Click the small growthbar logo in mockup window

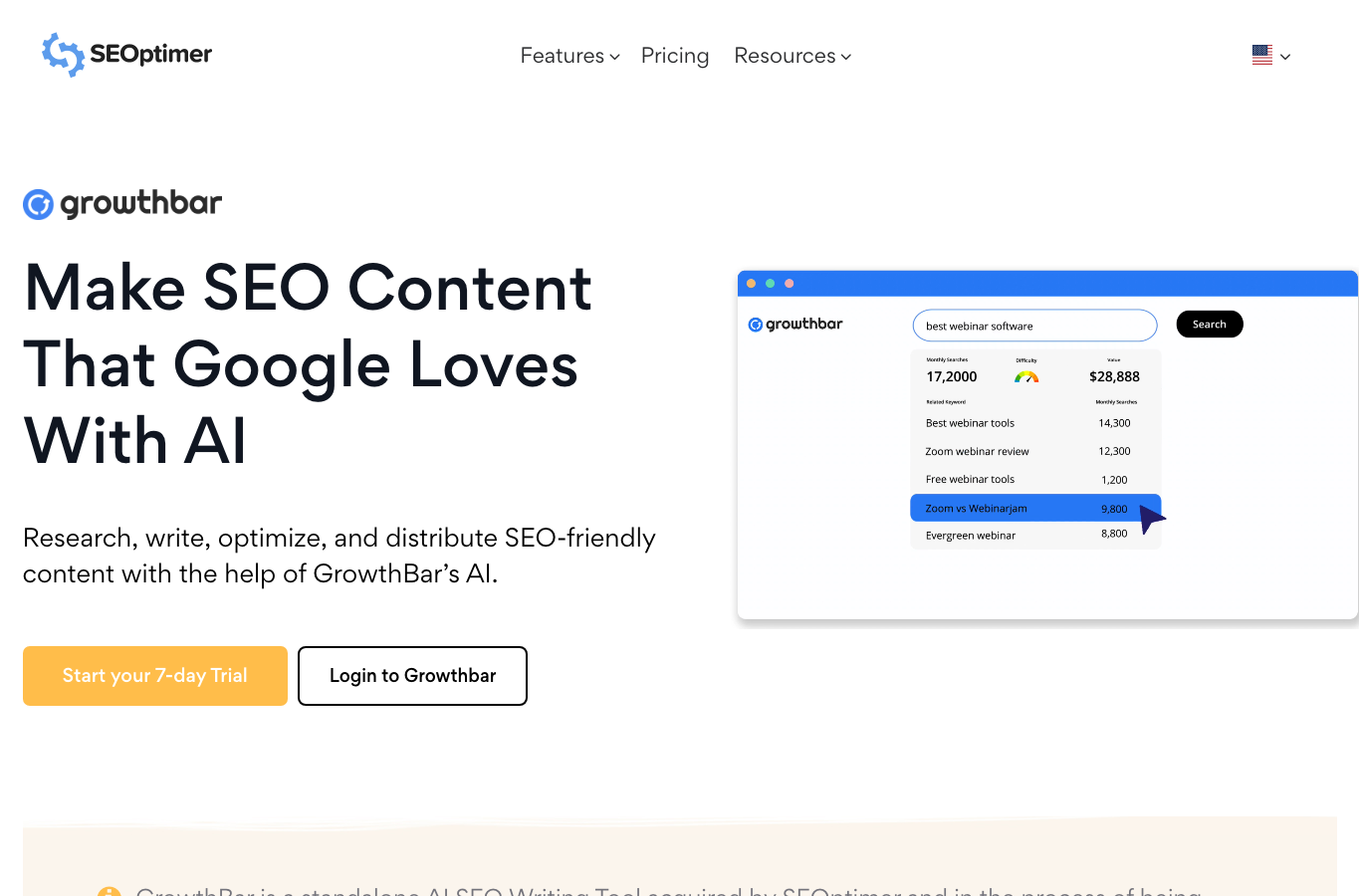pyautogui.click(x=795, y=325)
